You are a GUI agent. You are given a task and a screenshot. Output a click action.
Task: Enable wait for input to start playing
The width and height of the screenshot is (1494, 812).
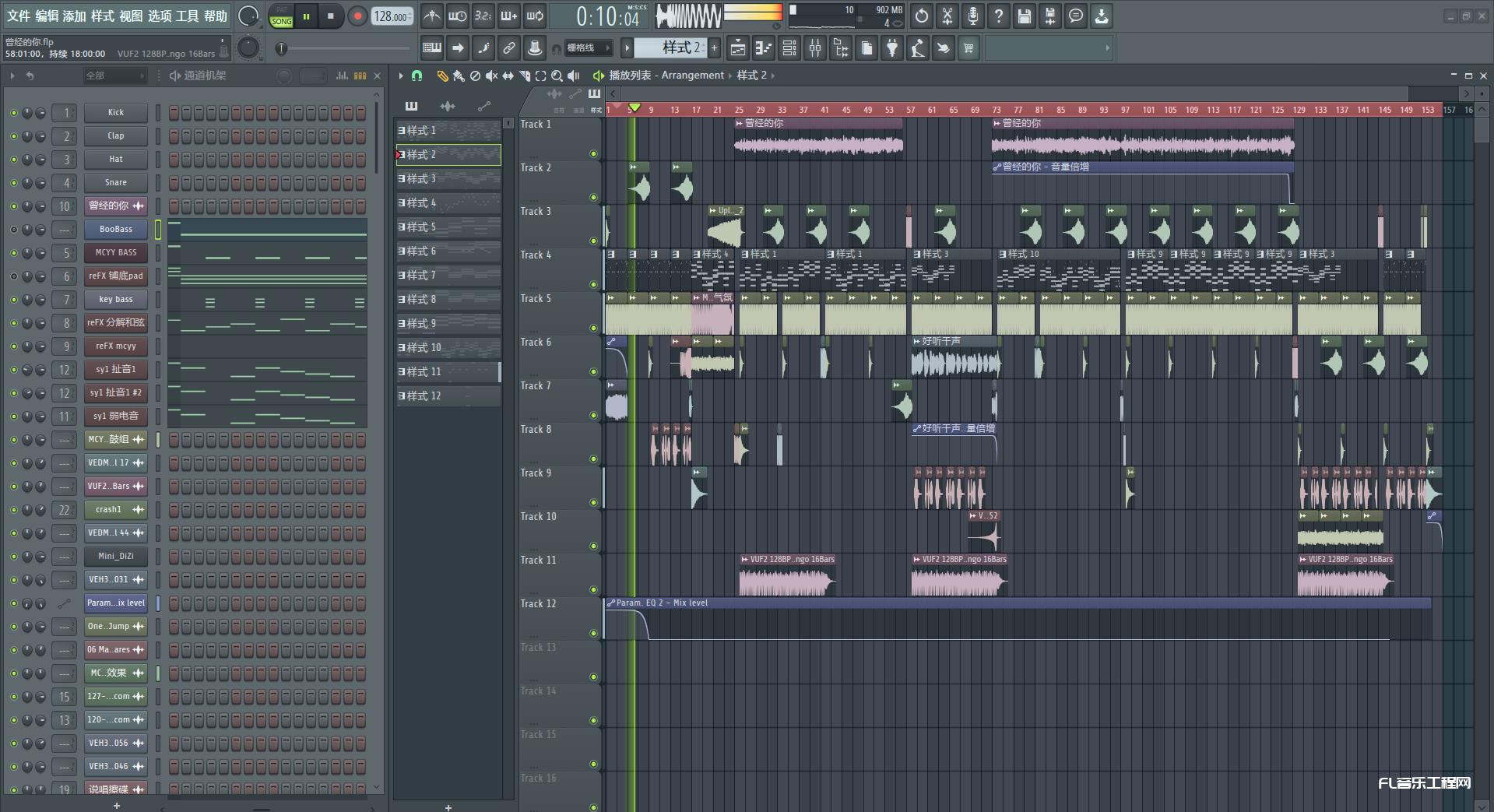click(457, 16)
